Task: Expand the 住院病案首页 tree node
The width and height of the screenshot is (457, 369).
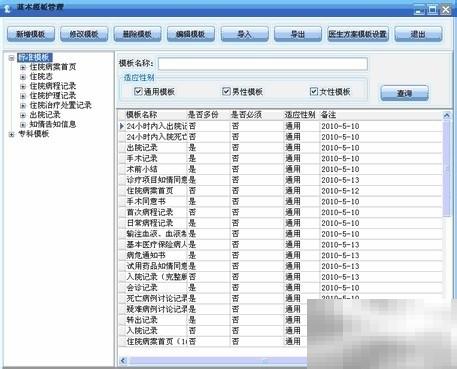Action: tap(23, 67)
